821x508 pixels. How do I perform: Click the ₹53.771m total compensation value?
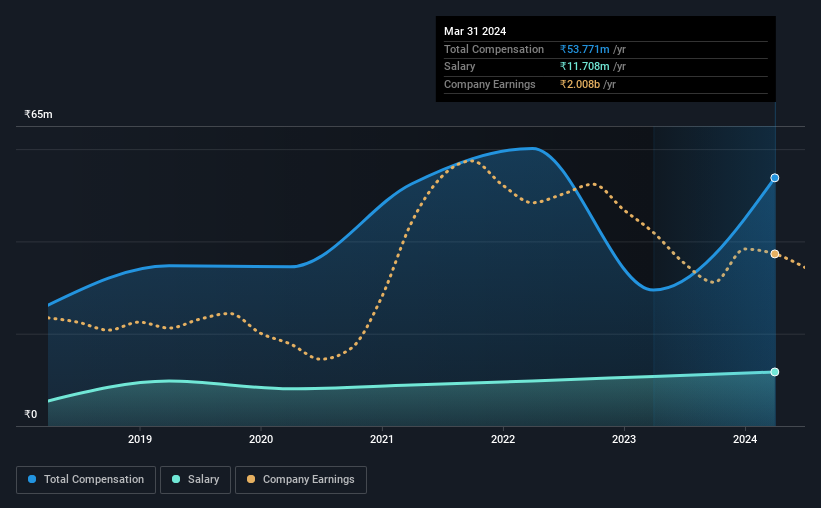click(584, 49)
